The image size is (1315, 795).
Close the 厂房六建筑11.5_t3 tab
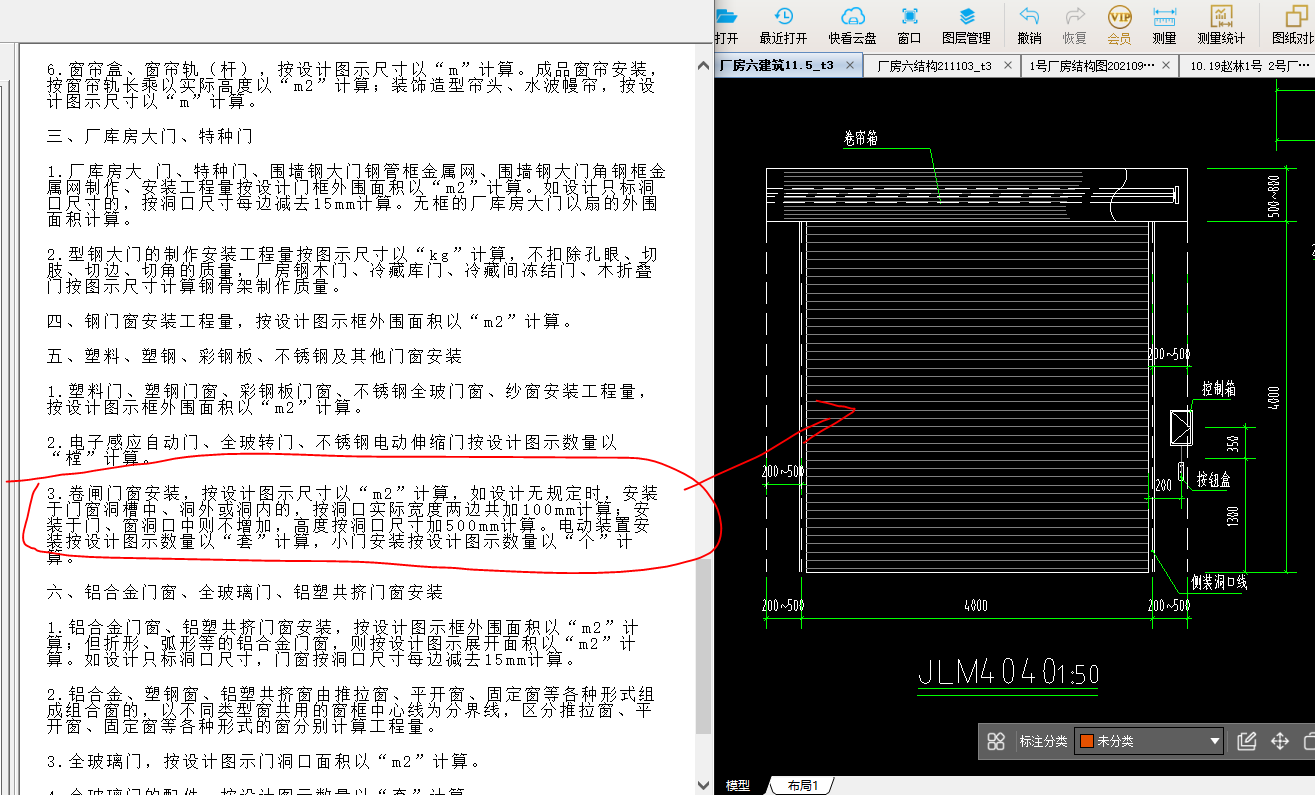pyautogui.click(x=850, y=65)
